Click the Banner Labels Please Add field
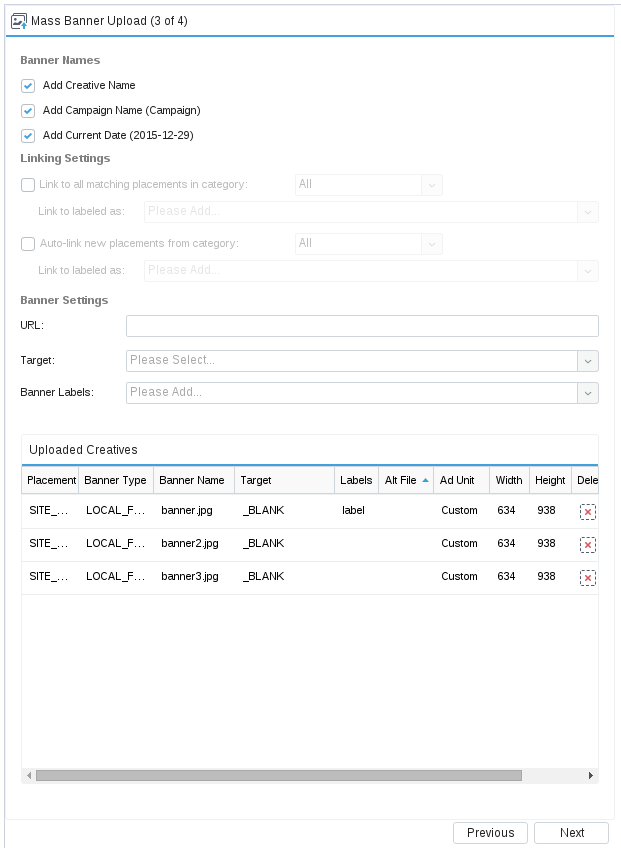Viewport: 621px width, 848px height. (x=352, y=393)
